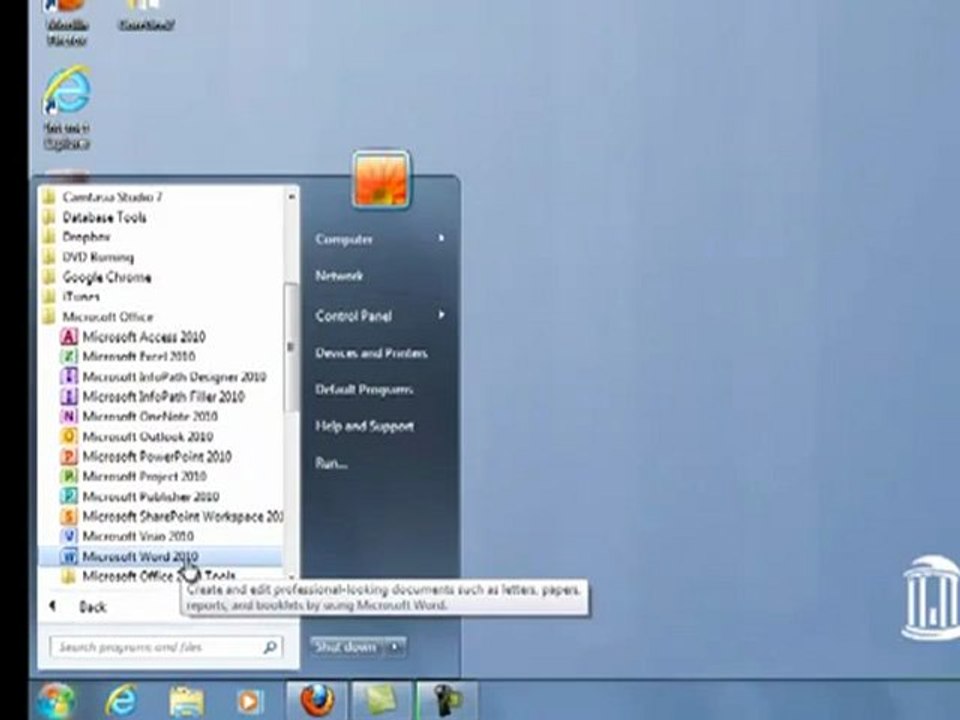Screen dimensions: 960x720
Task: Open the Camtasia recorder taskbar icon
Action: [x=448, y=701]
